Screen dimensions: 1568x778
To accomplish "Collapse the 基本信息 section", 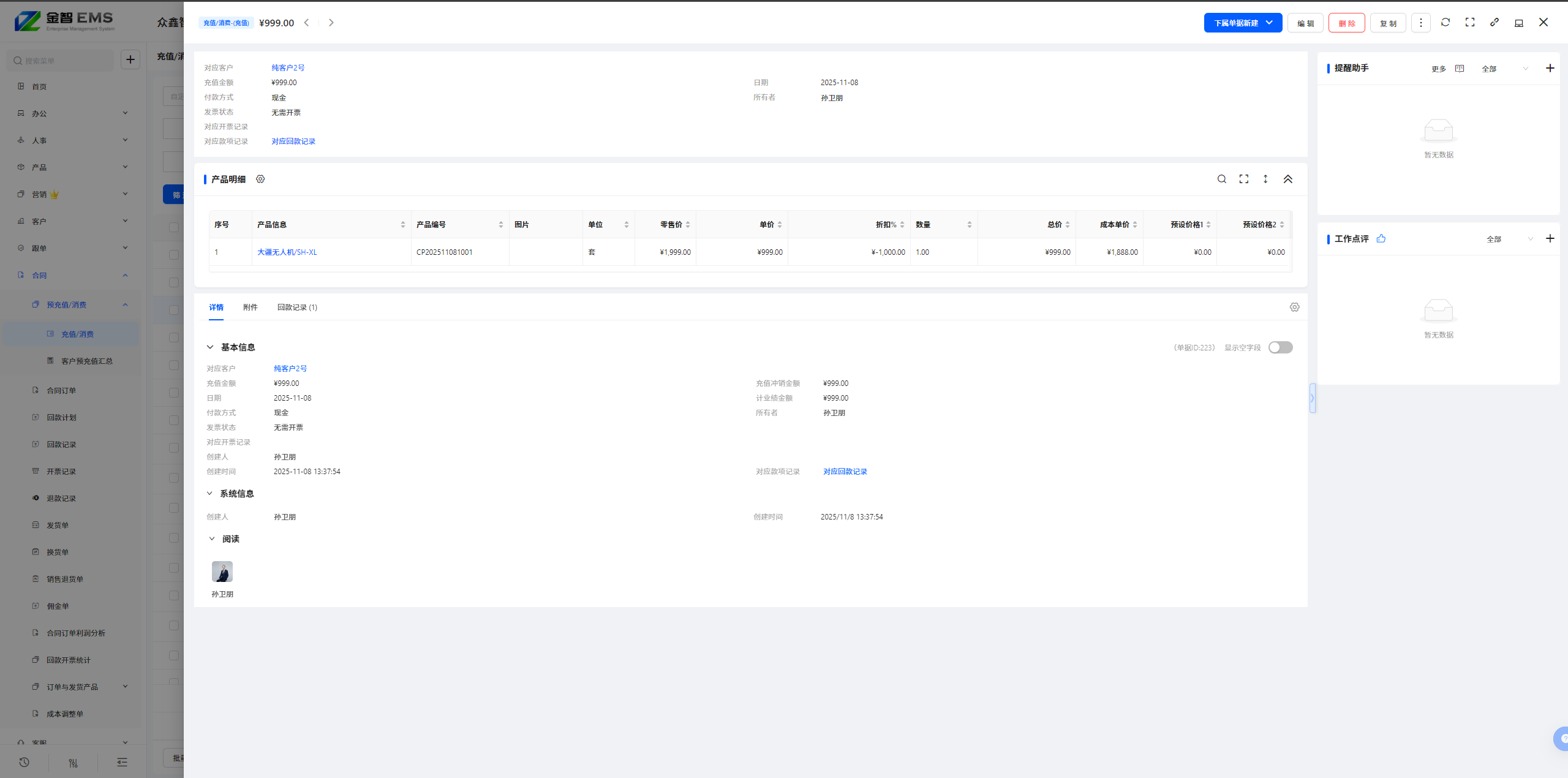I will pos(210,347).
